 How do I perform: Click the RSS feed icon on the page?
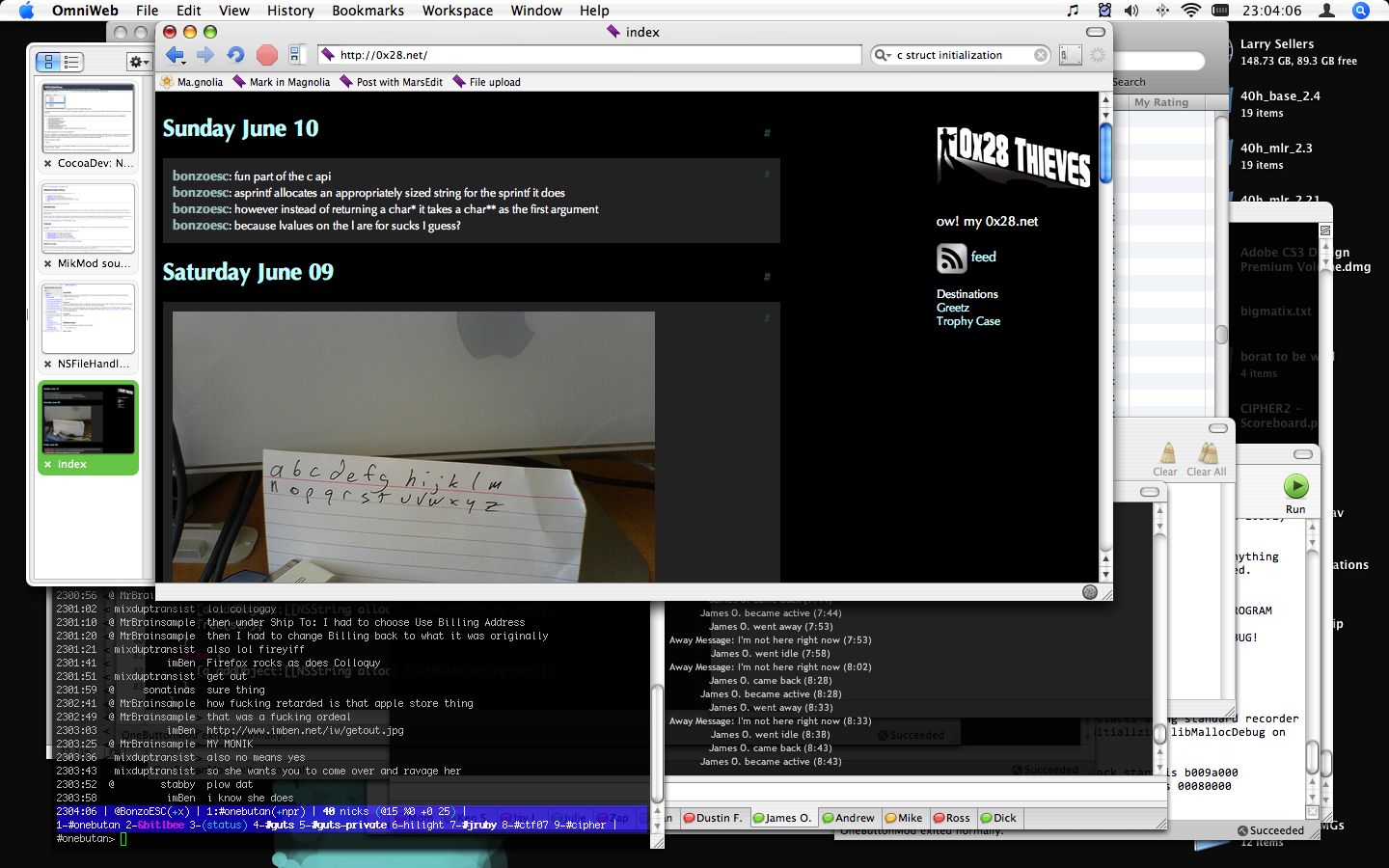point(951,258)
